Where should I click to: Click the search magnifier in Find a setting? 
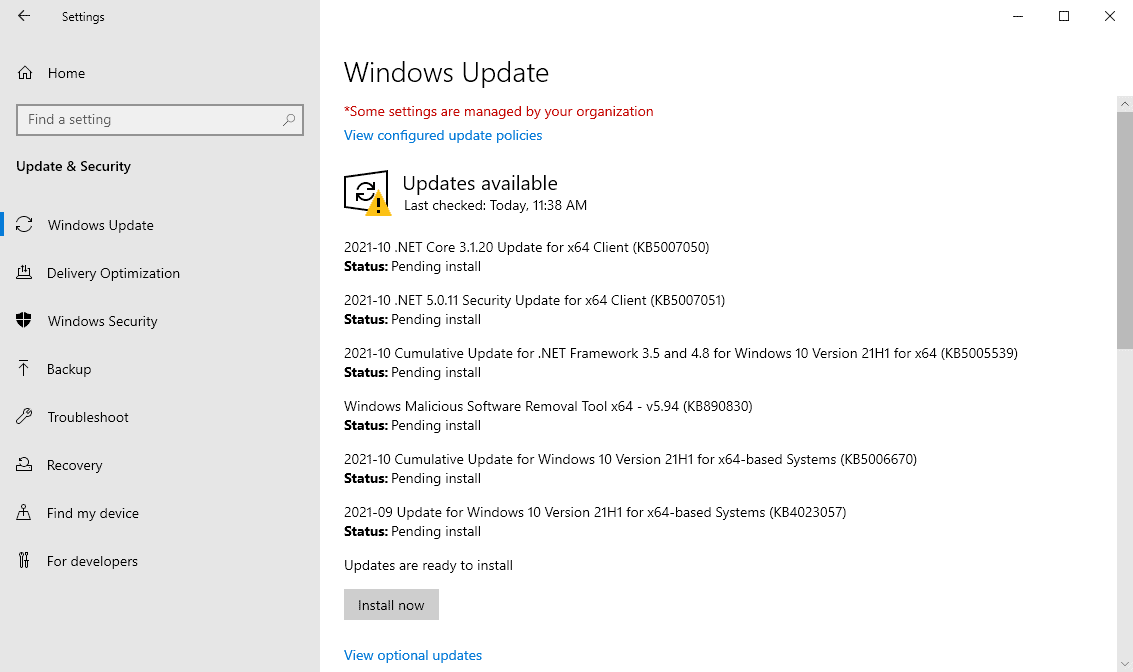coord(289,119)
